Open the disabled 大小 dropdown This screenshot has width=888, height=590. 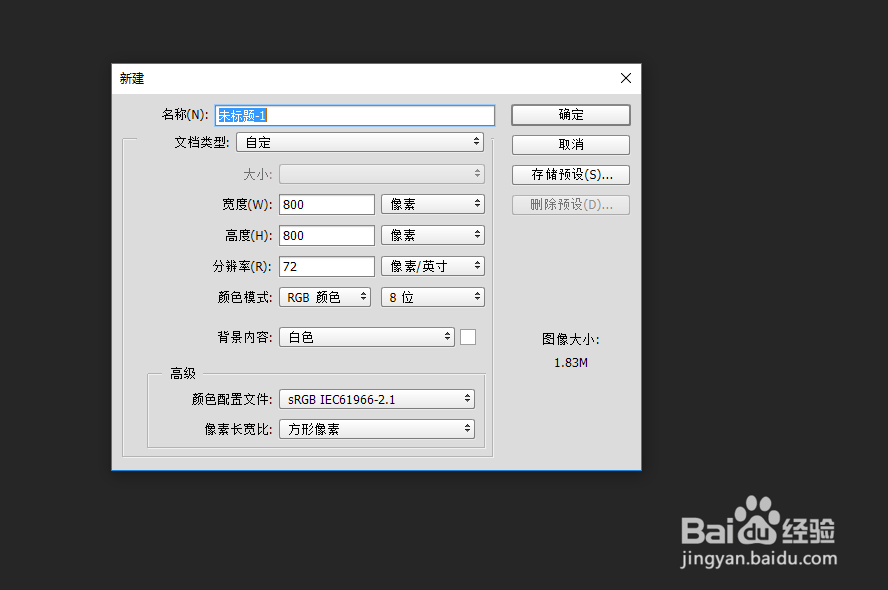pos(382,174)
